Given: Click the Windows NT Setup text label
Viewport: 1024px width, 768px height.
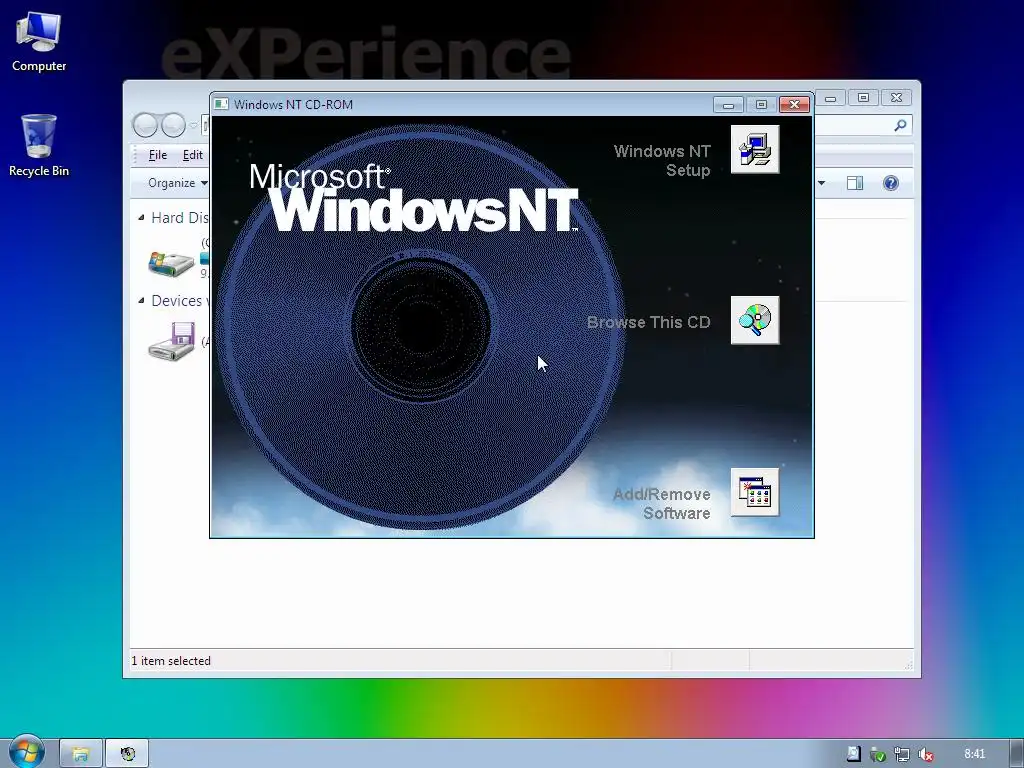Looking at the screenshot, I should coord(662,161).
